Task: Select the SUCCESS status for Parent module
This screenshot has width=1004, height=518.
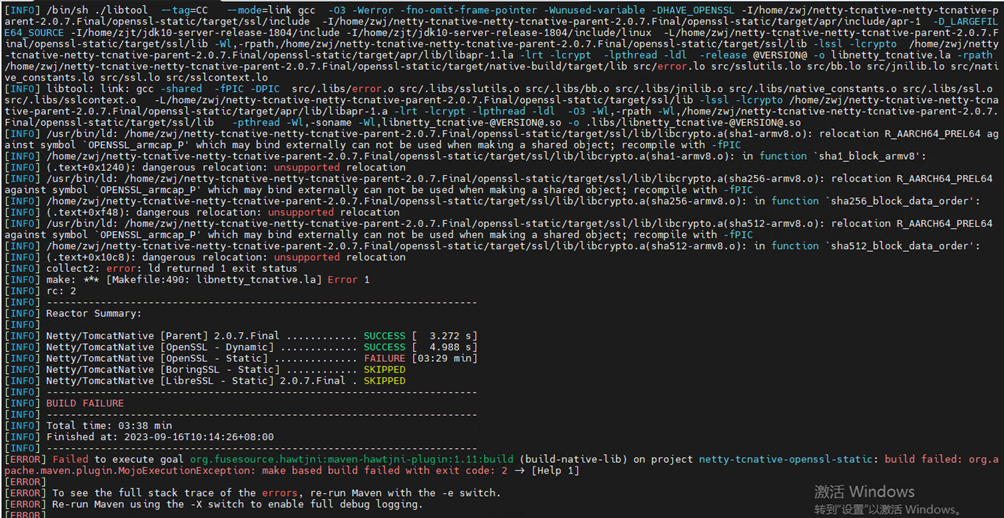Action: [x=385, y=336]
